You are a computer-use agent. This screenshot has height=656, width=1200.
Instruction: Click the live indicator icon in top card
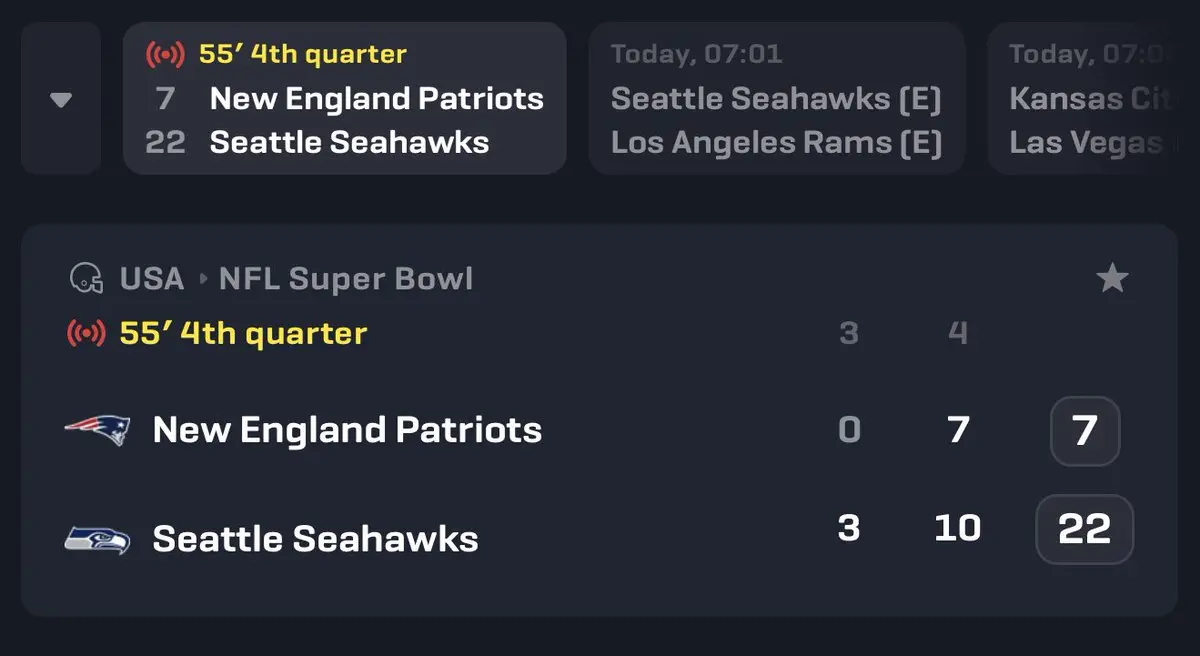point(164,54)
